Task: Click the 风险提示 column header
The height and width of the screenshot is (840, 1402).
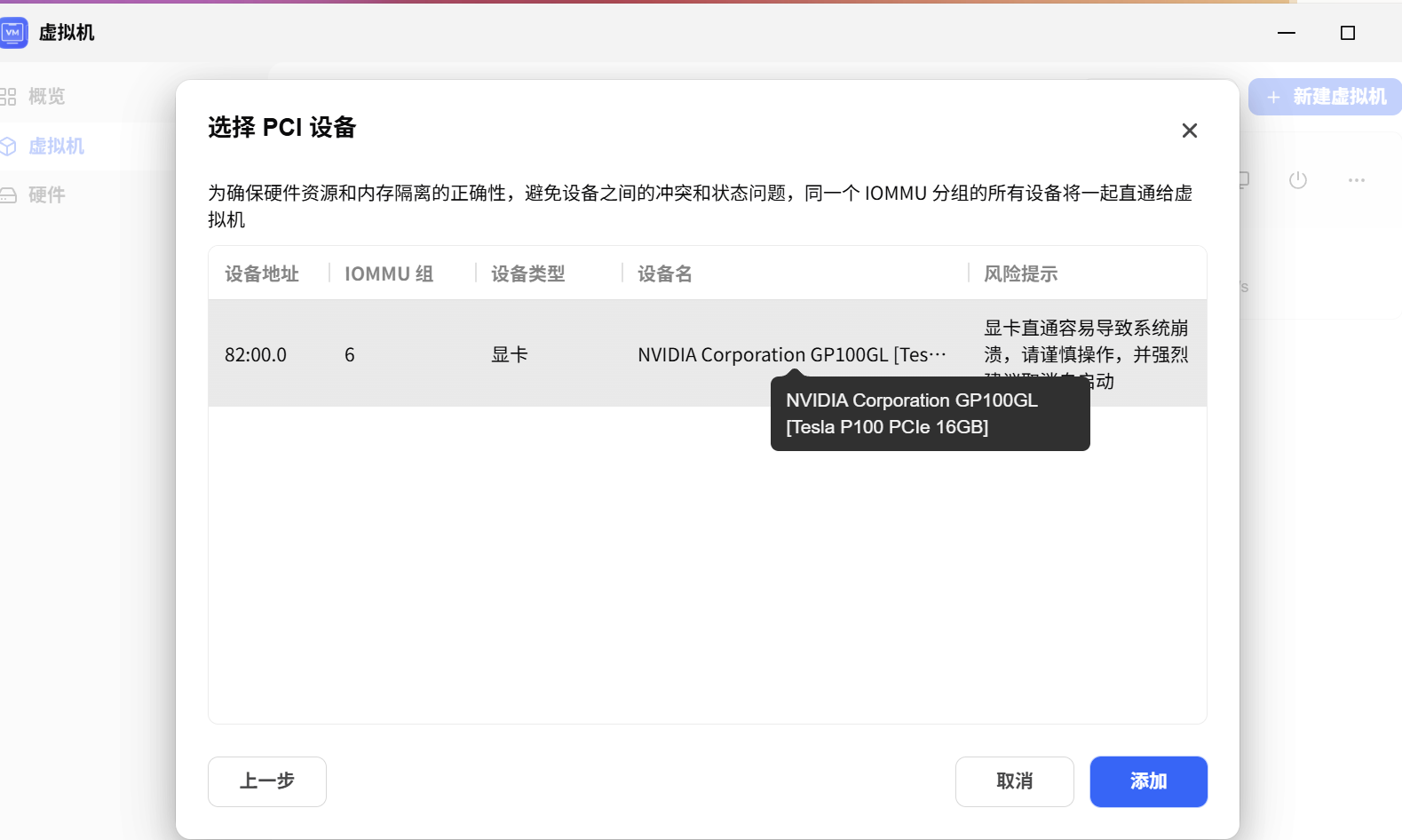Action: pyautogui.click(x=1021, y=273)
